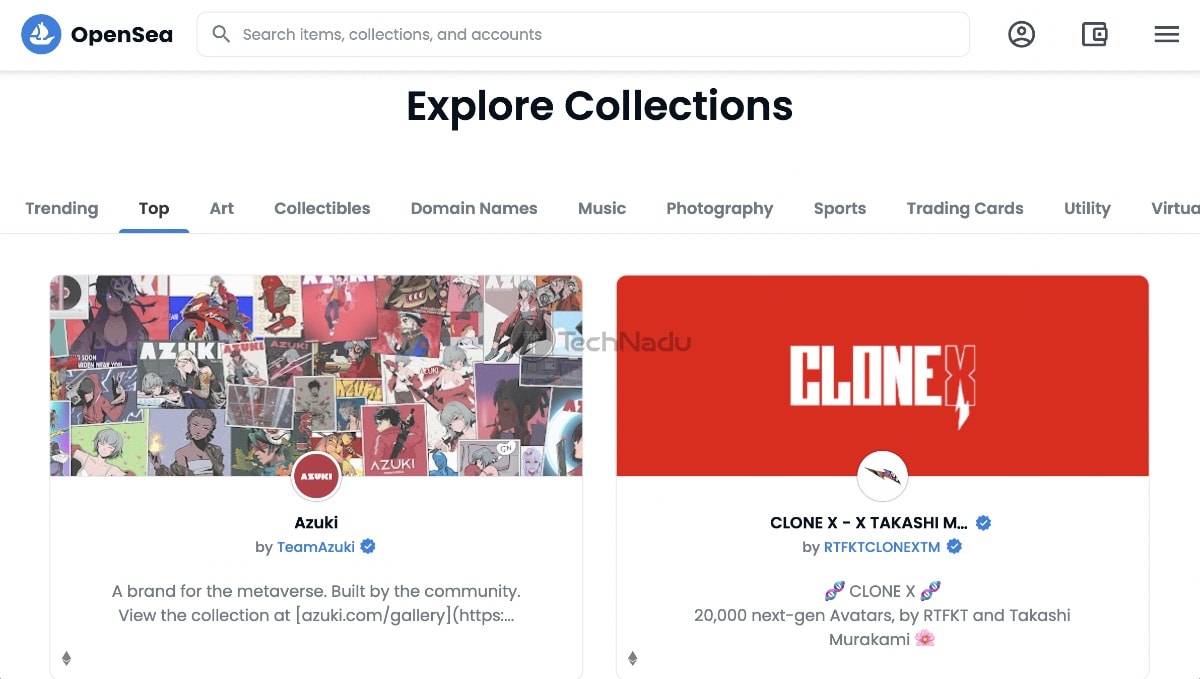Click Ethereum icon on CLONE X card
This screenshot has width=1200, height=679.
(x=632, y=658)
